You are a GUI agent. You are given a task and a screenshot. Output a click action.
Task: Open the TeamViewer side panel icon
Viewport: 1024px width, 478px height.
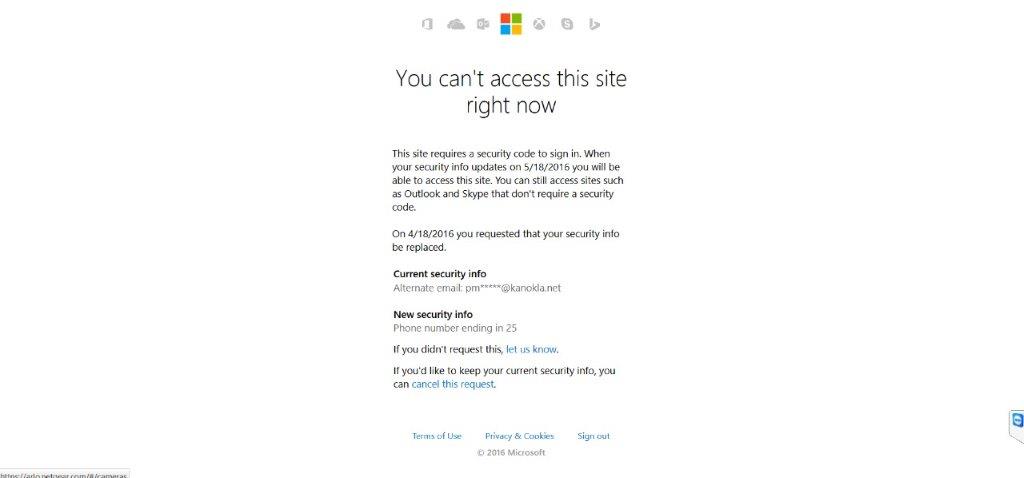coord(1017,421)
